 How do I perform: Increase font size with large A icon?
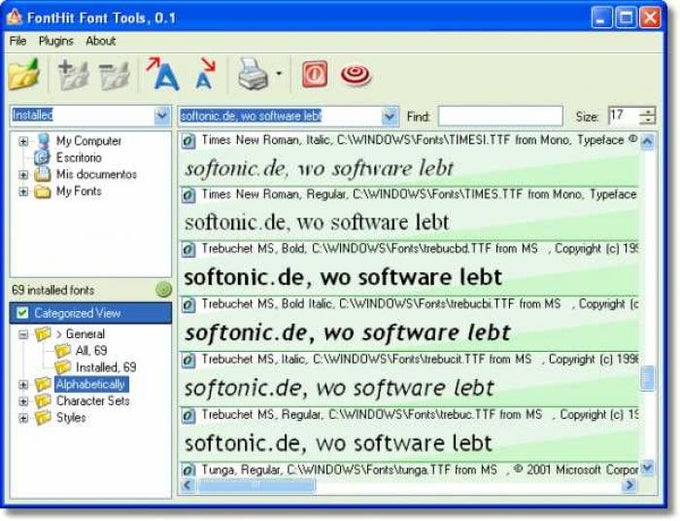[163, 74]
